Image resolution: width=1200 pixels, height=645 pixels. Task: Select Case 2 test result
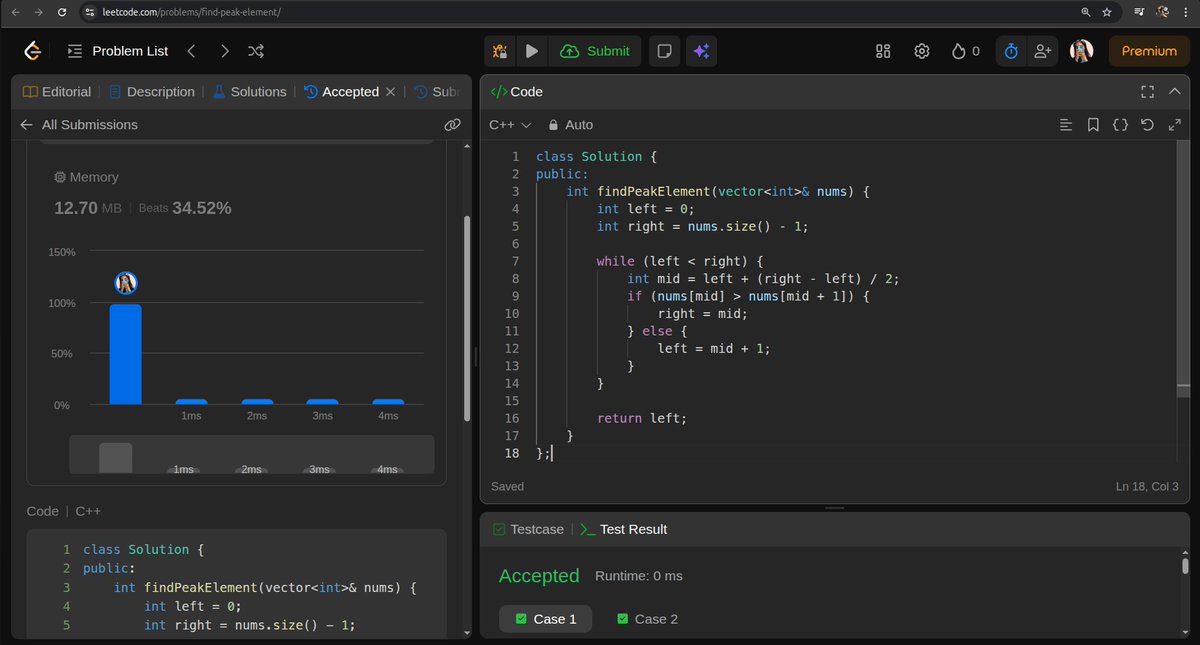[646, 619]
